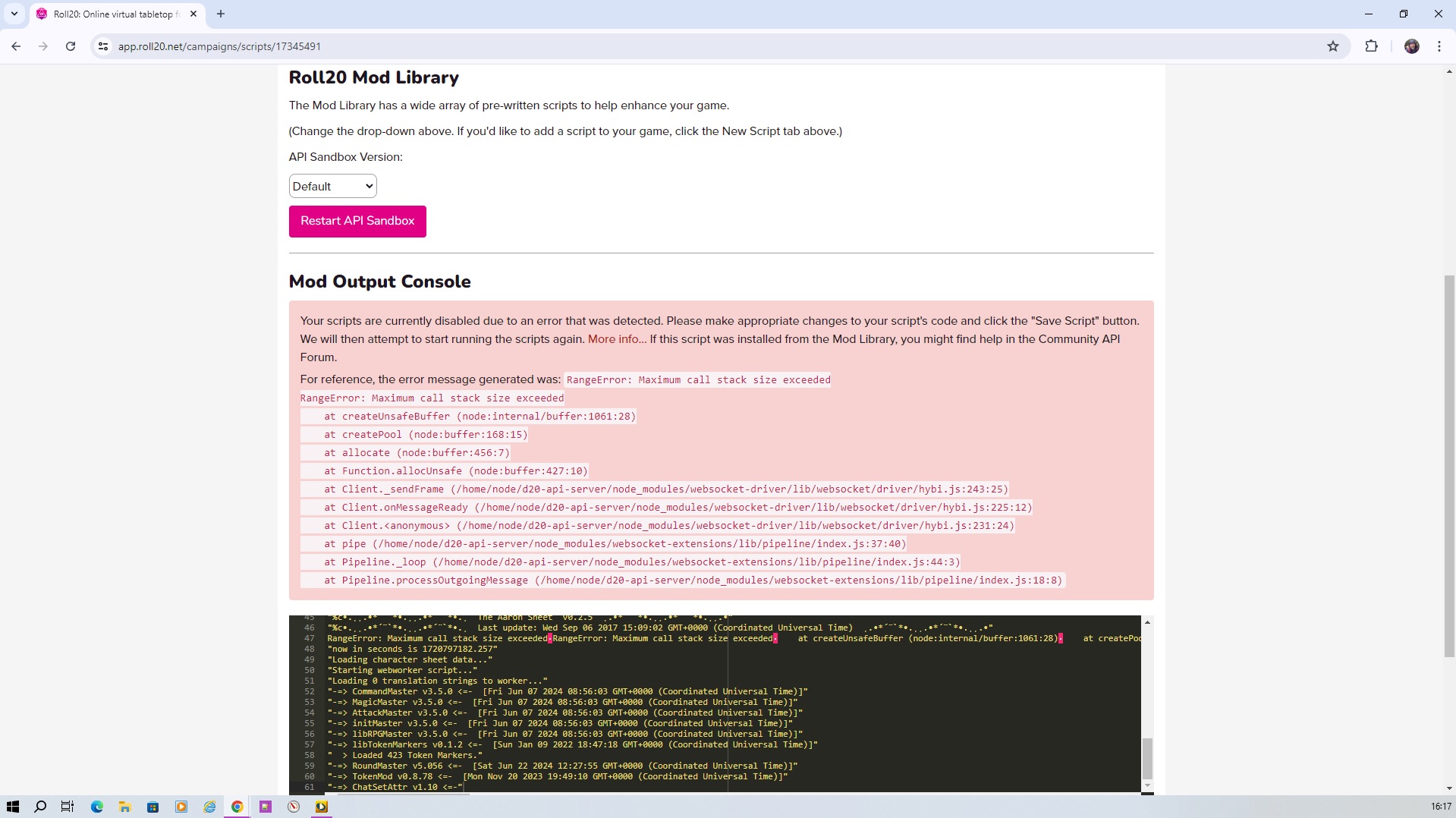Click console line 49 Loading character sheet data

[x=410, y=659]
